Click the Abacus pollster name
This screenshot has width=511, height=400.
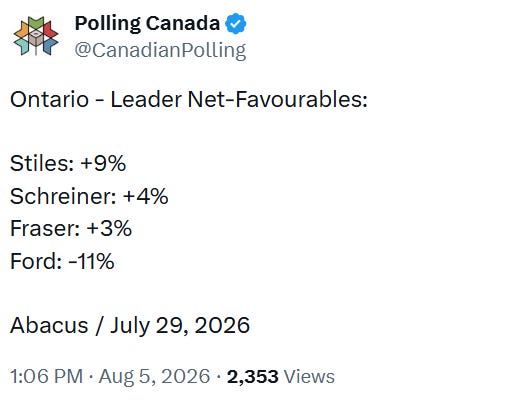coord(49,325)
